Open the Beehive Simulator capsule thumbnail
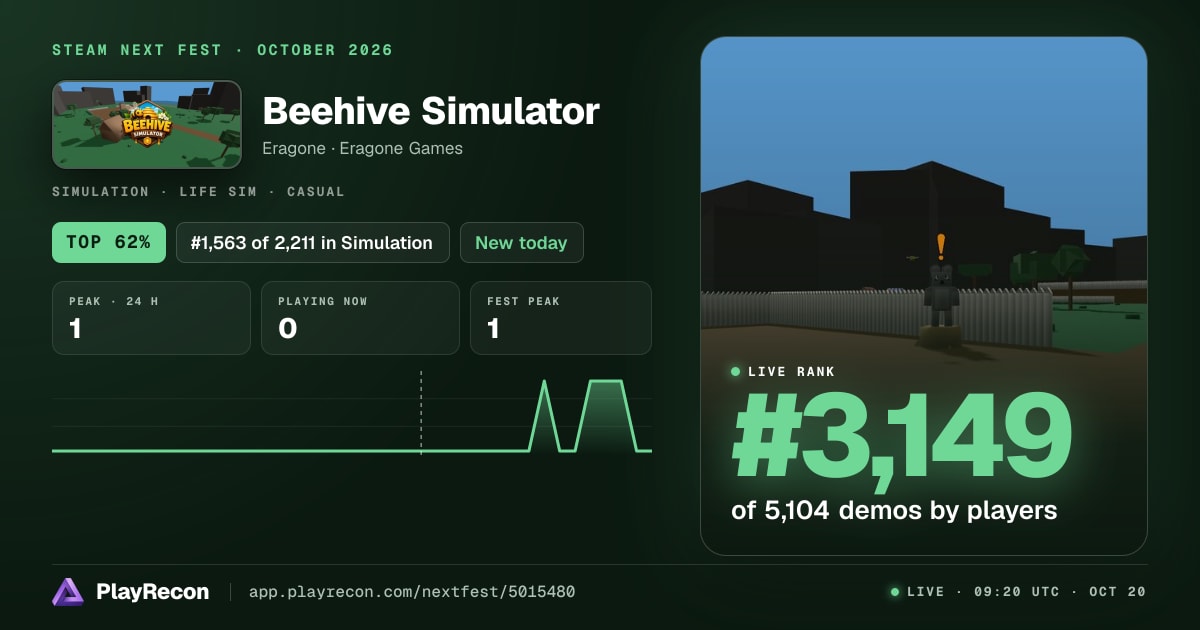This screenshot has width=1200, height=630. click(147, 125)
